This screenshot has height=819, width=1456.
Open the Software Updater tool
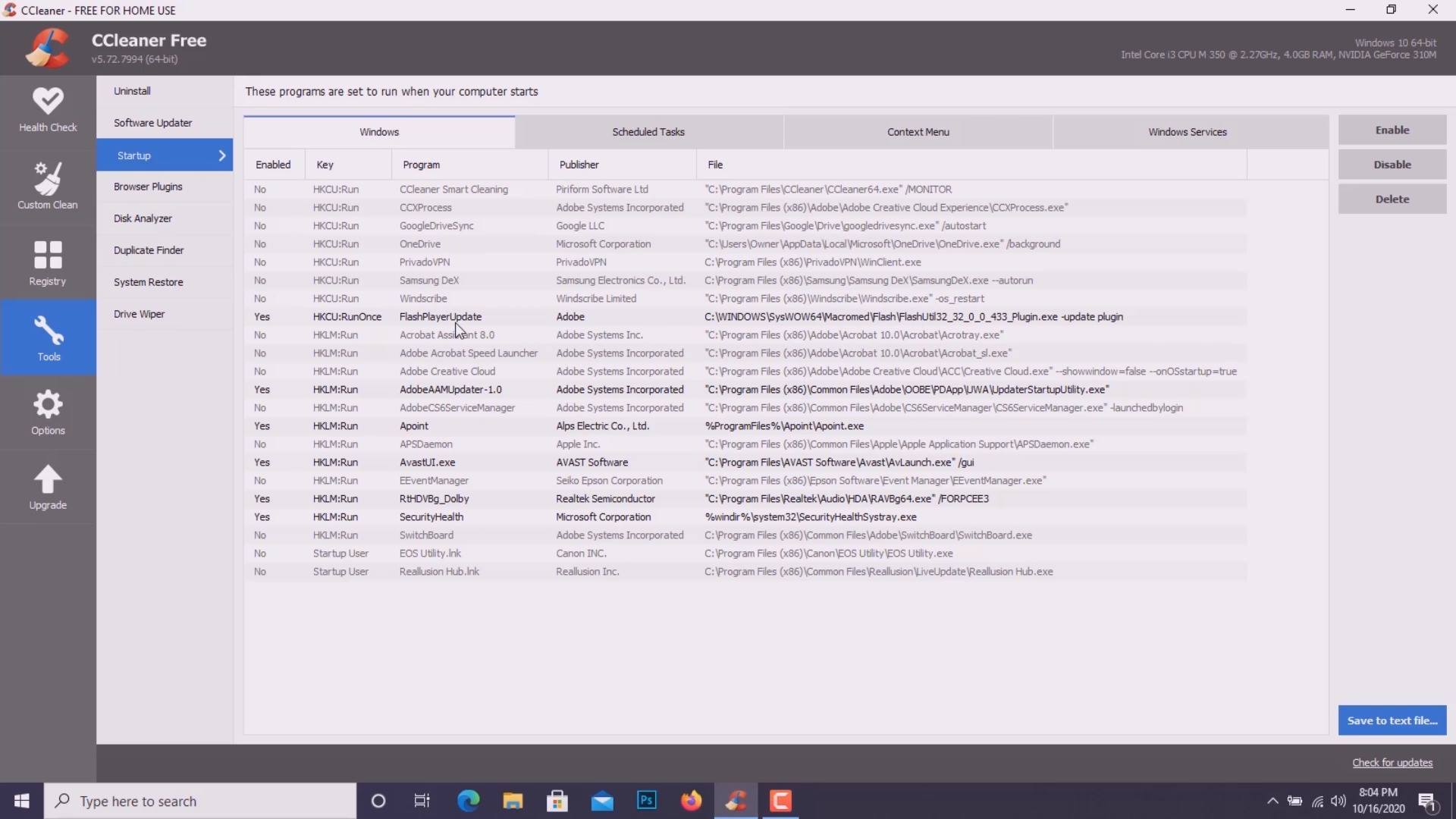pyautogui.click(x=165, y=123)
